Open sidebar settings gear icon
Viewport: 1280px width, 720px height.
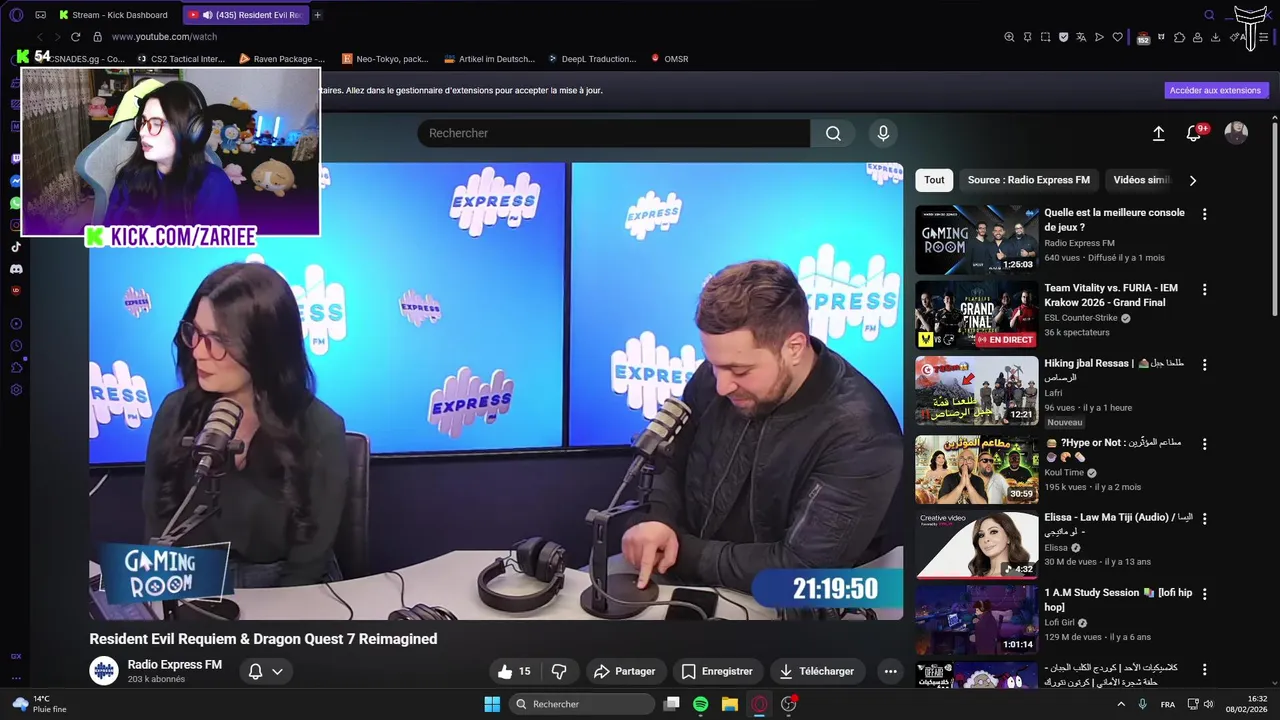coord(16,389)
